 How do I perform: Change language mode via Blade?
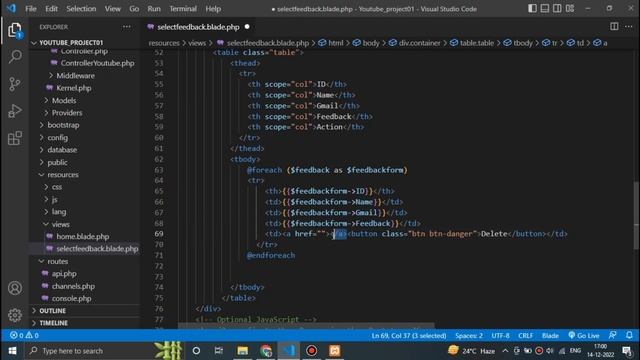pyautogui.click(x=550, y=336)
